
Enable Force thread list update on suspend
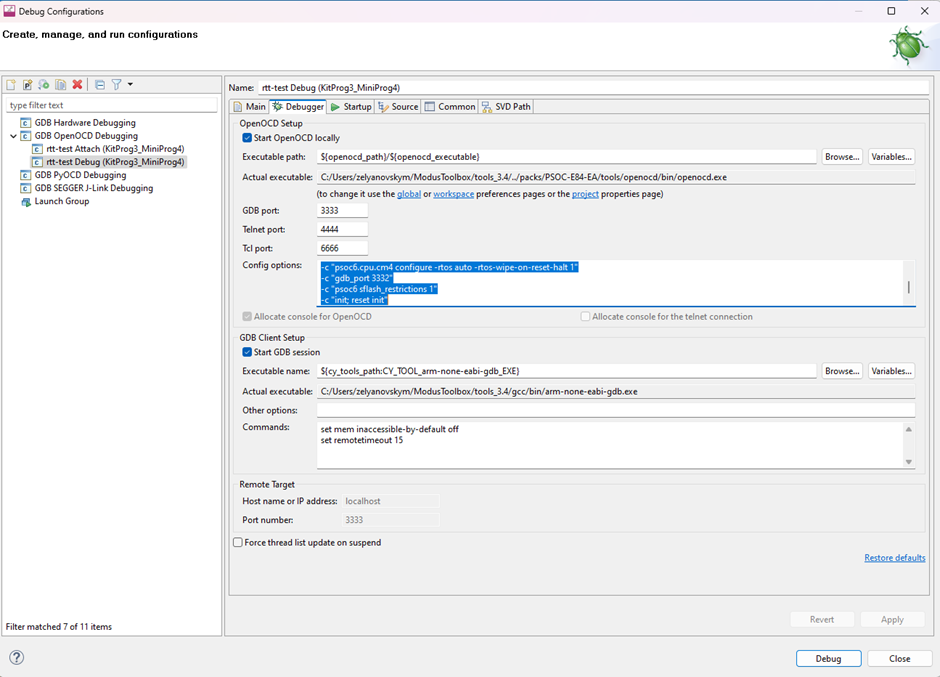click(237, 541)
